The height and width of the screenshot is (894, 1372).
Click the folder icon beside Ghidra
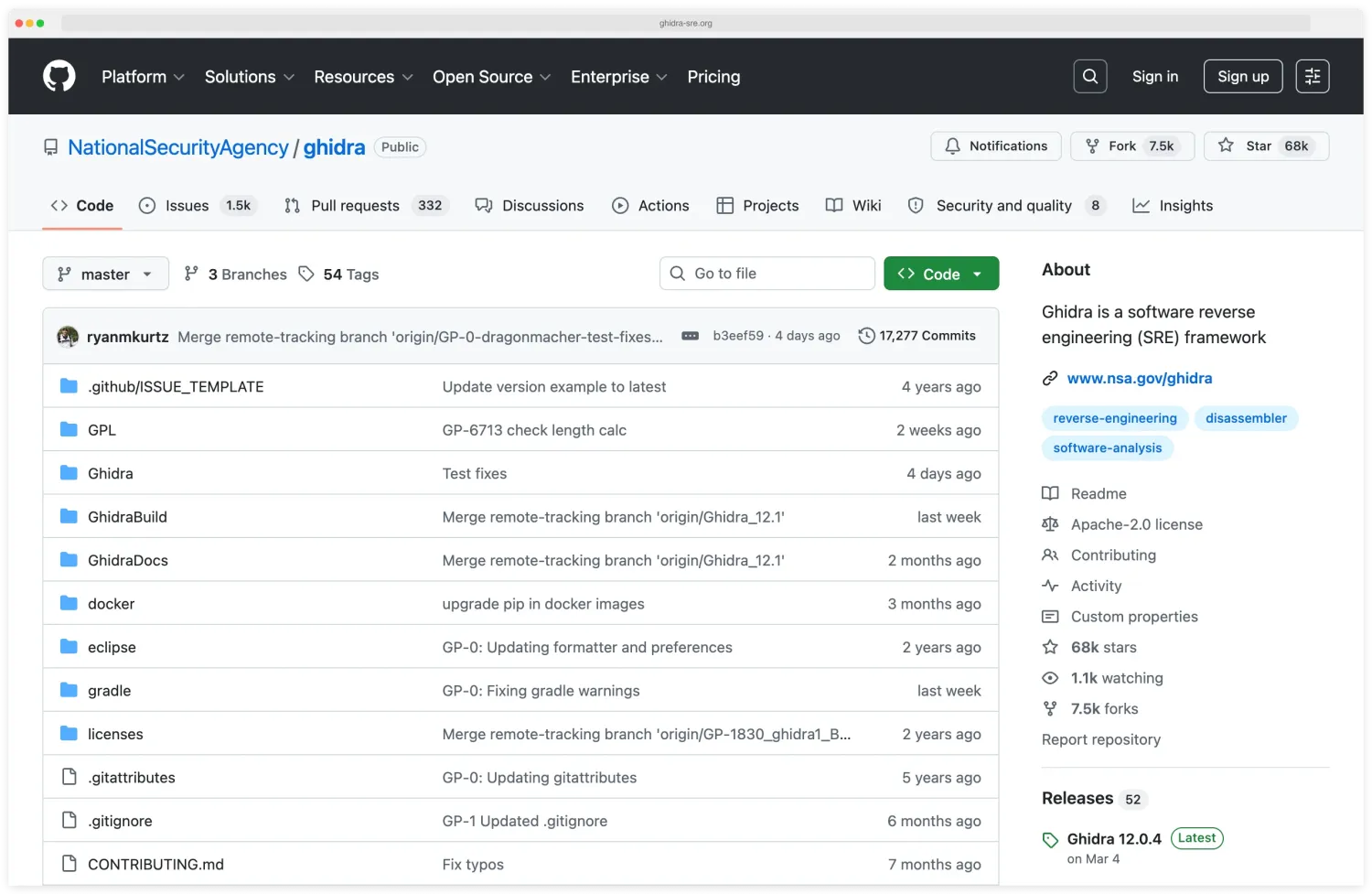(69, 472)
